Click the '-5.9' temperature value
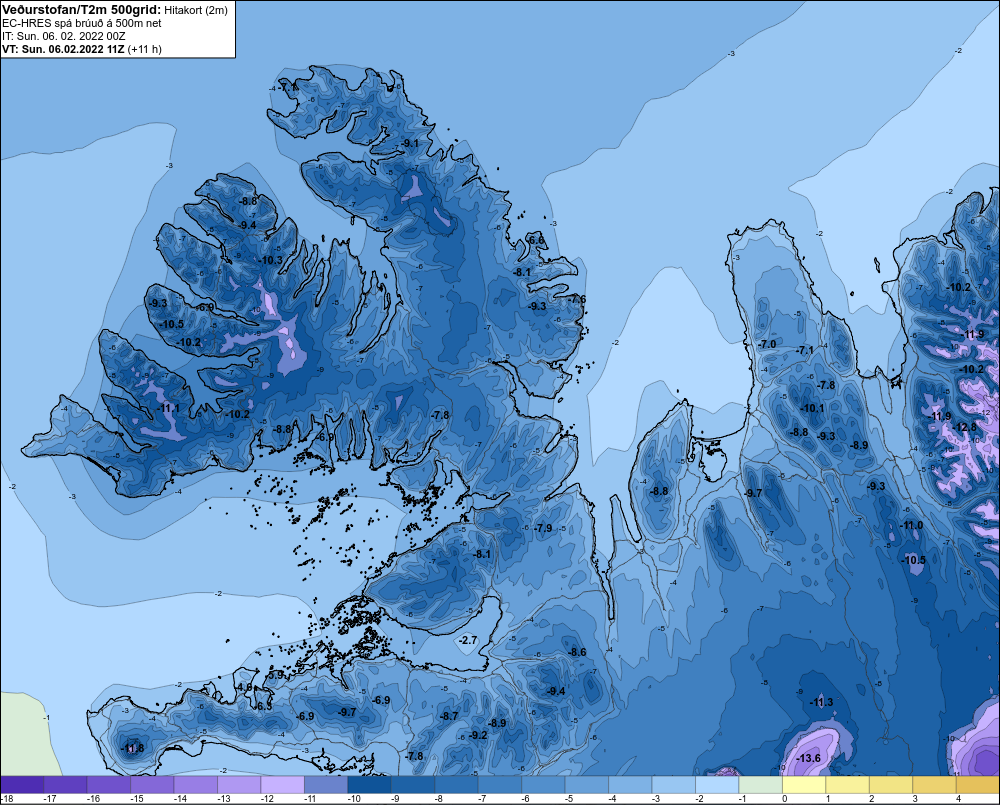1000x805 pixels. pos(275,675)
